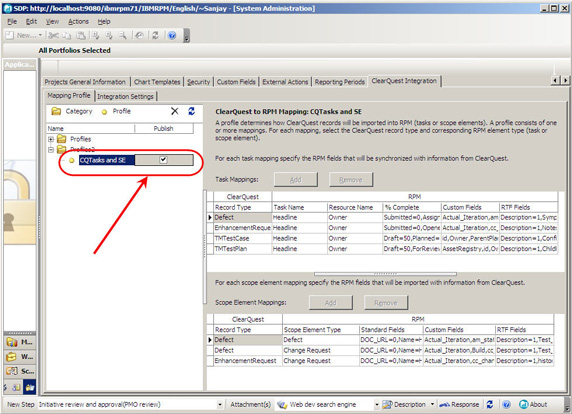Switch to Reporting Periods tab

[x=340, y=82]
